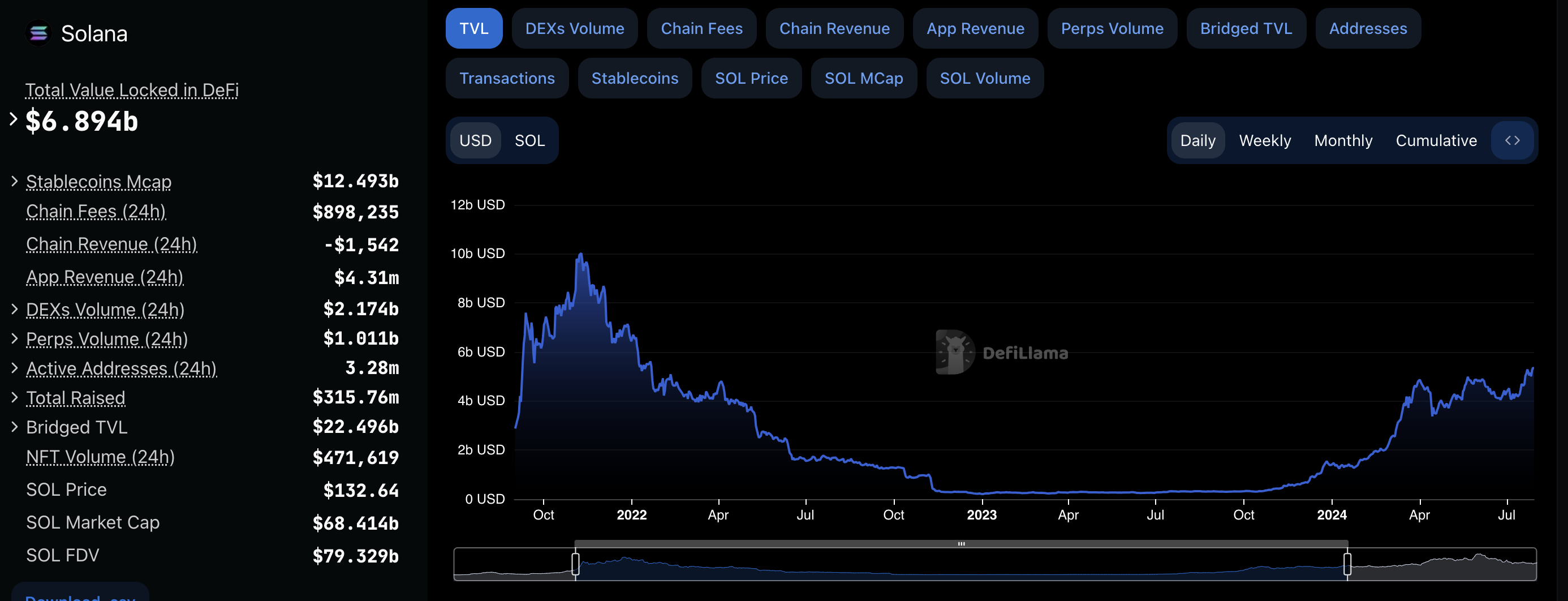Viewport: 1568px width, 601px height.
Task: Switch the chart to Weekly view
Action: (x=1264, y=141)
